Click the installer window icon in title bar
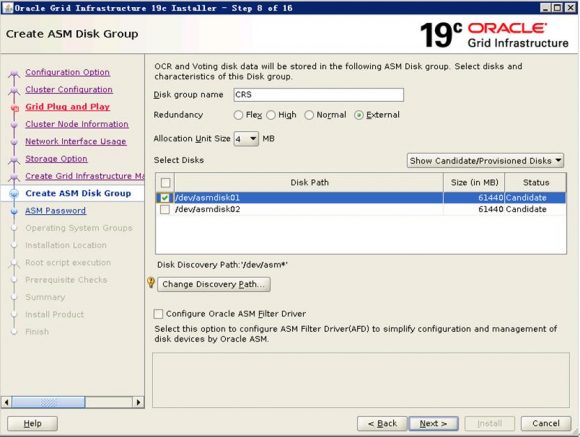This screenshot has height=437, width=580. [8, 8]
